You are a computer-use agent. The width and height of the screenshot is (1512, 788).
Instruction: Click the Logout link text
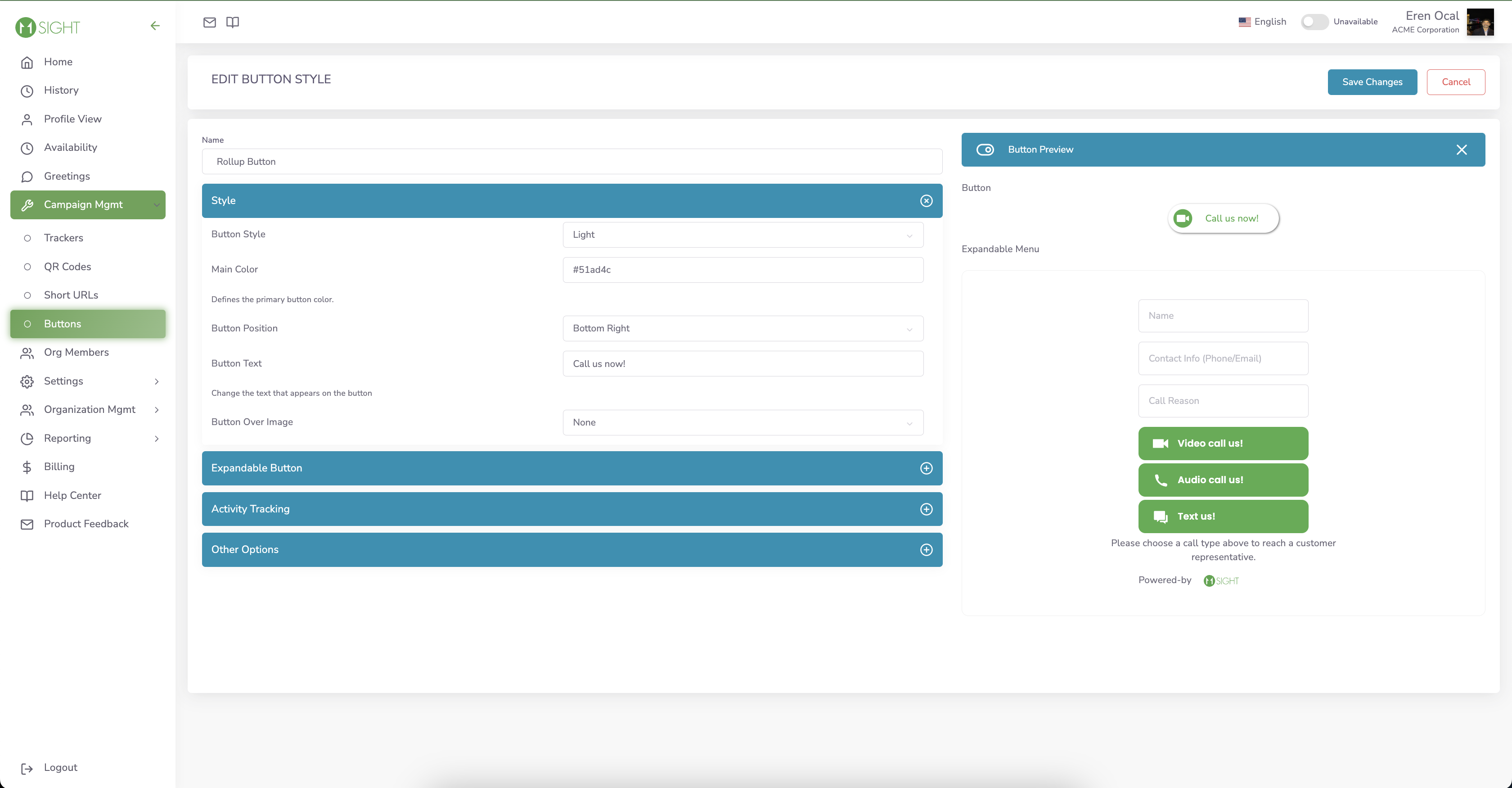[x=60, y=767]
